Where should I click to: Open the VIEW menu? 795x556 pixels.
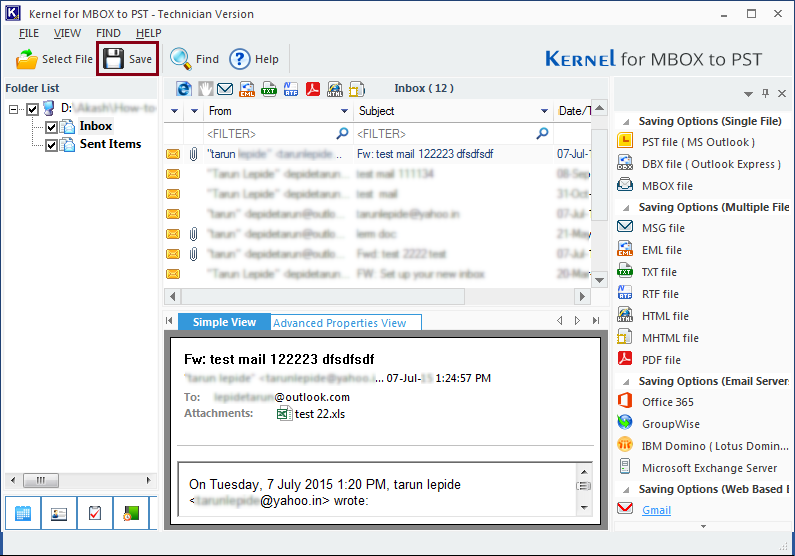[67, 33]
